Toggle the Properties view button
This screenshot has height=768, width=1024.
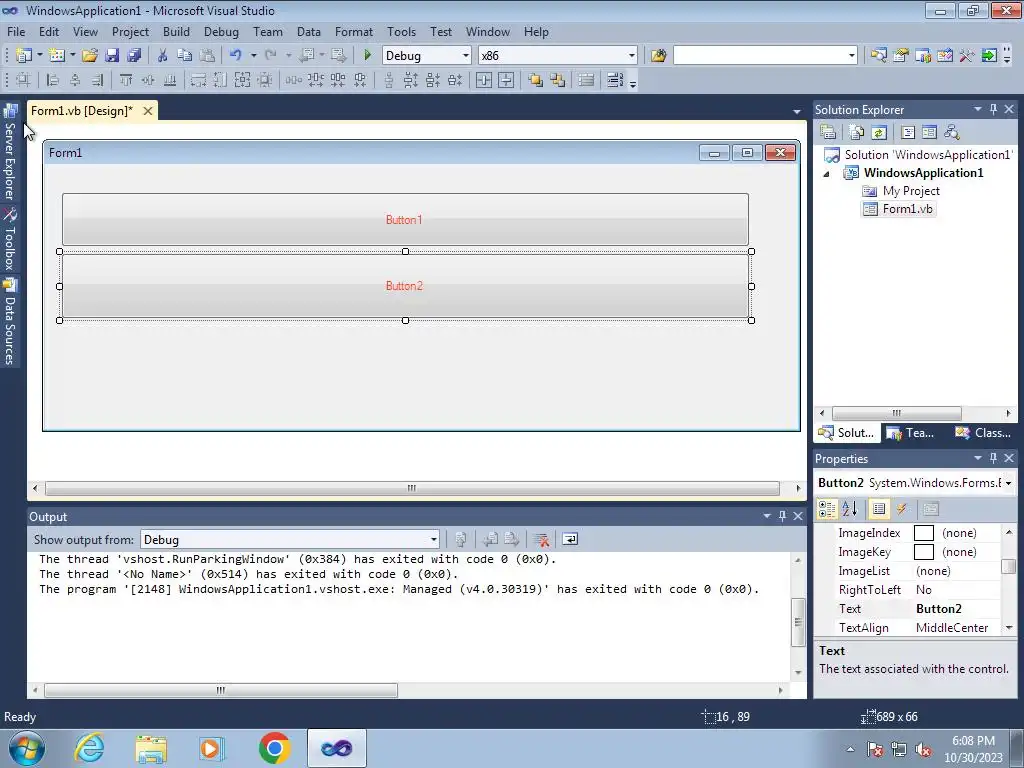pos(879,509)
